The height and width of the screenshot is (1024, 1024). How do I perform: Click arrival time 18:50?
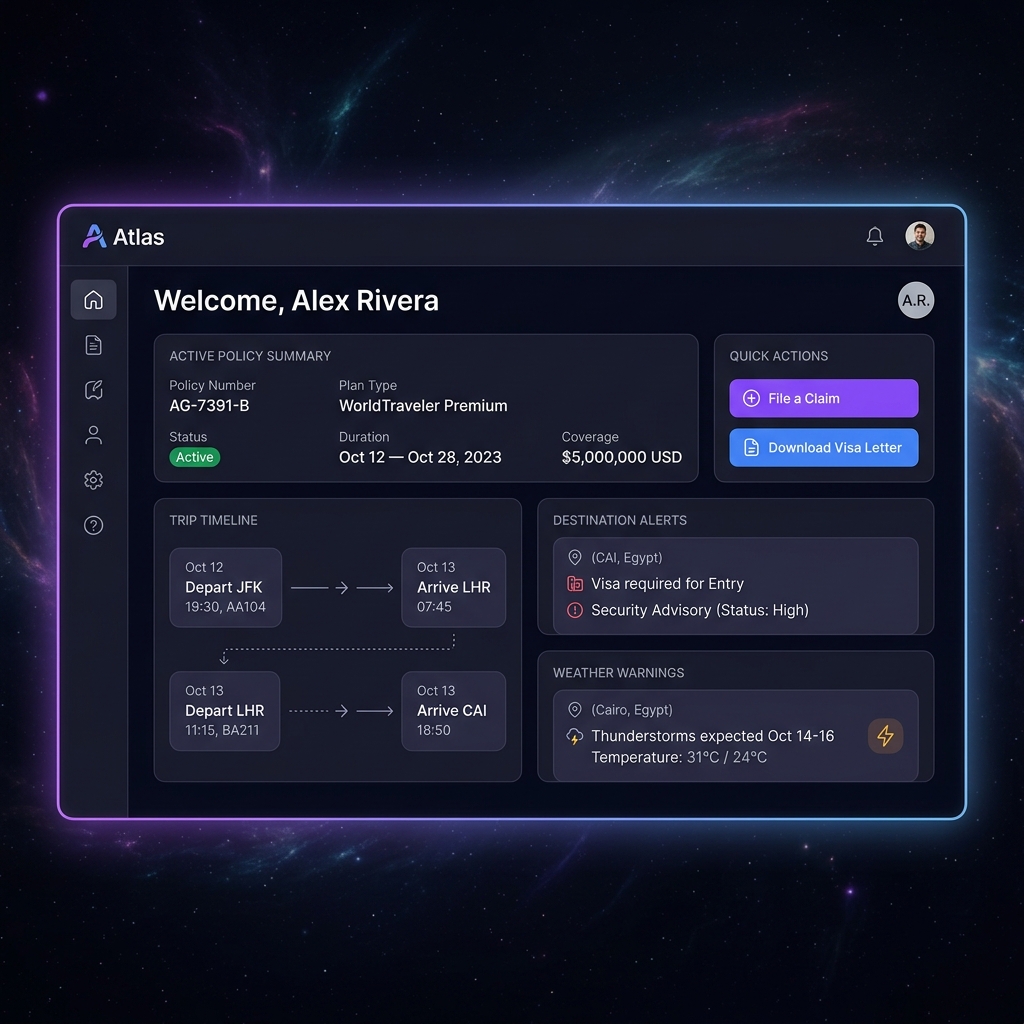[x=434, y=730]
